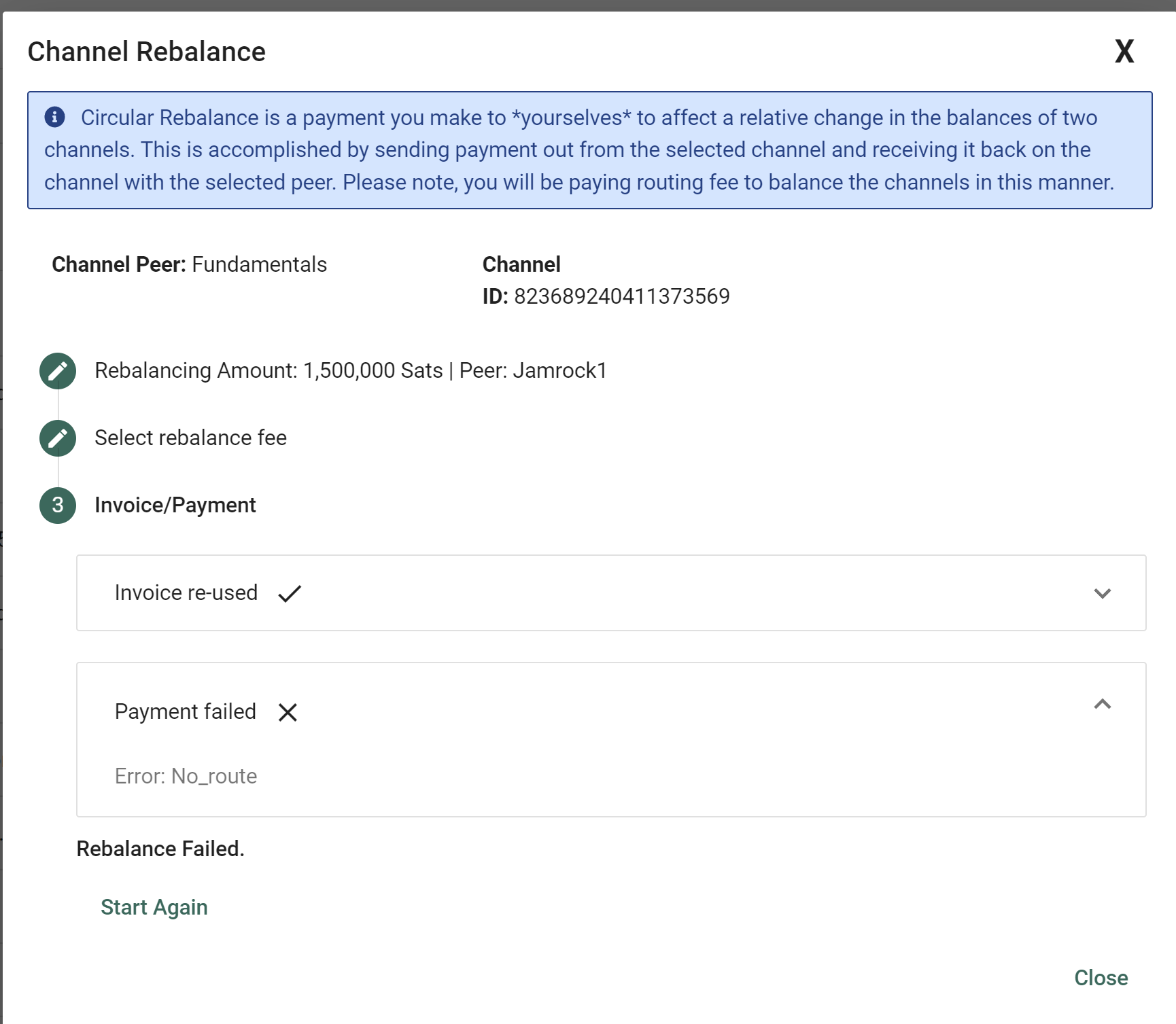This screenshot has width=1176, height=1024.
Task: Click the Channel Rebalance dialog title
Action: [x=146, y=52]
